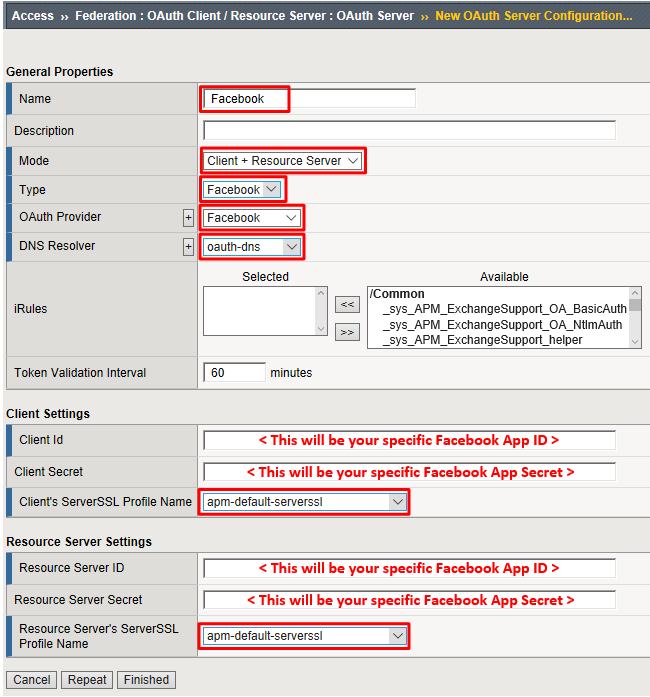Move iRule to Selected with << button

[347, 304]
